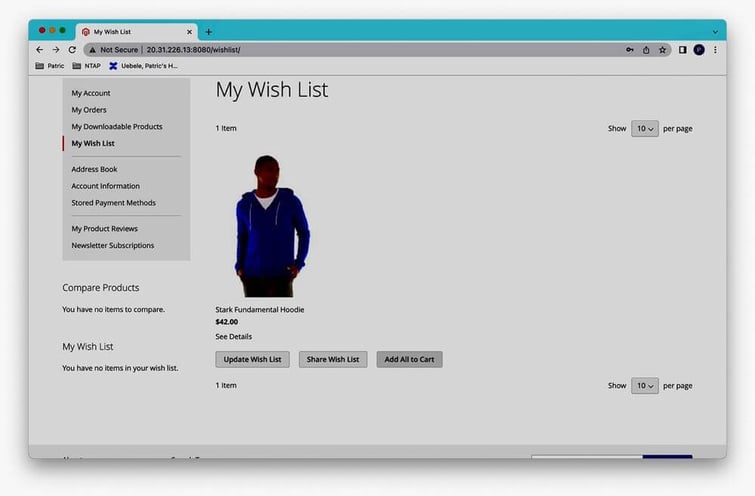Click the Share Wish List button

[333, 360]
